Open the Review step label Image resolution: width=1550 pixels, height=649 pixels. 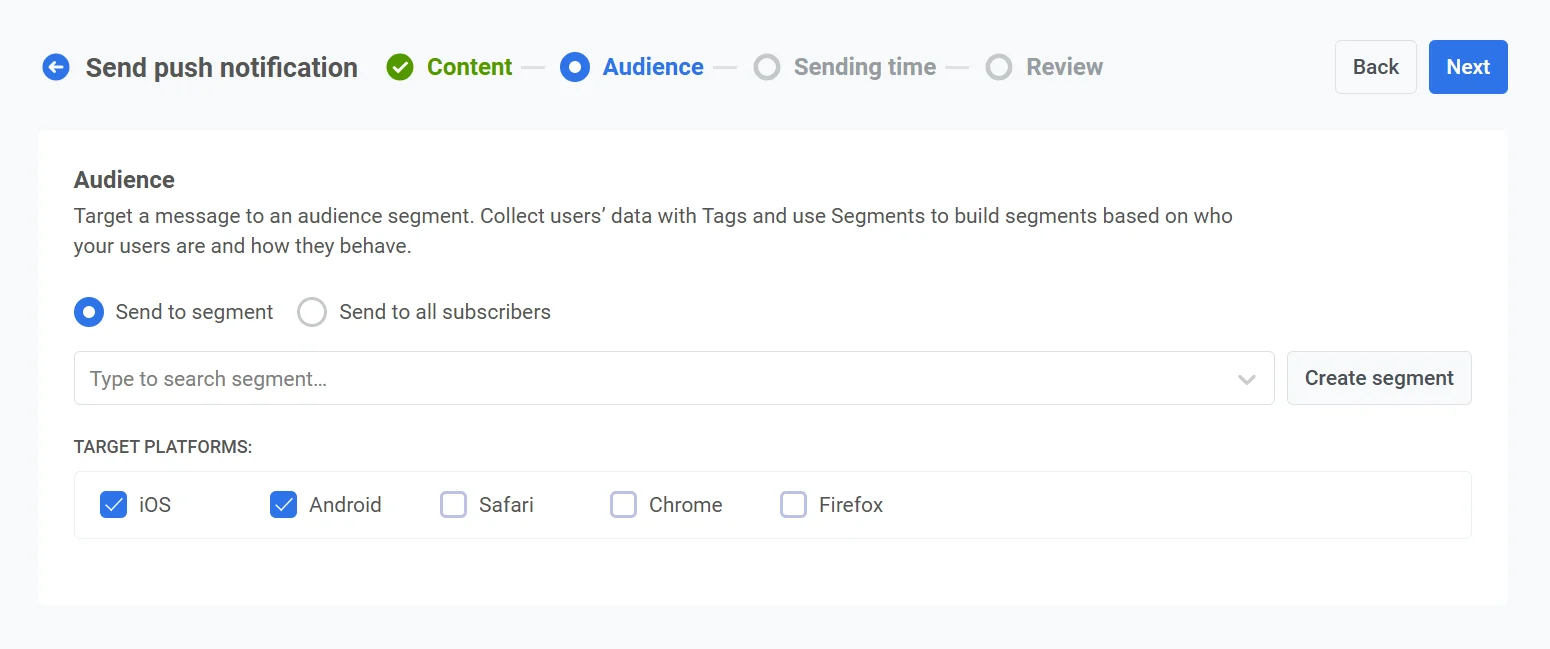(x=1064, y=67)
